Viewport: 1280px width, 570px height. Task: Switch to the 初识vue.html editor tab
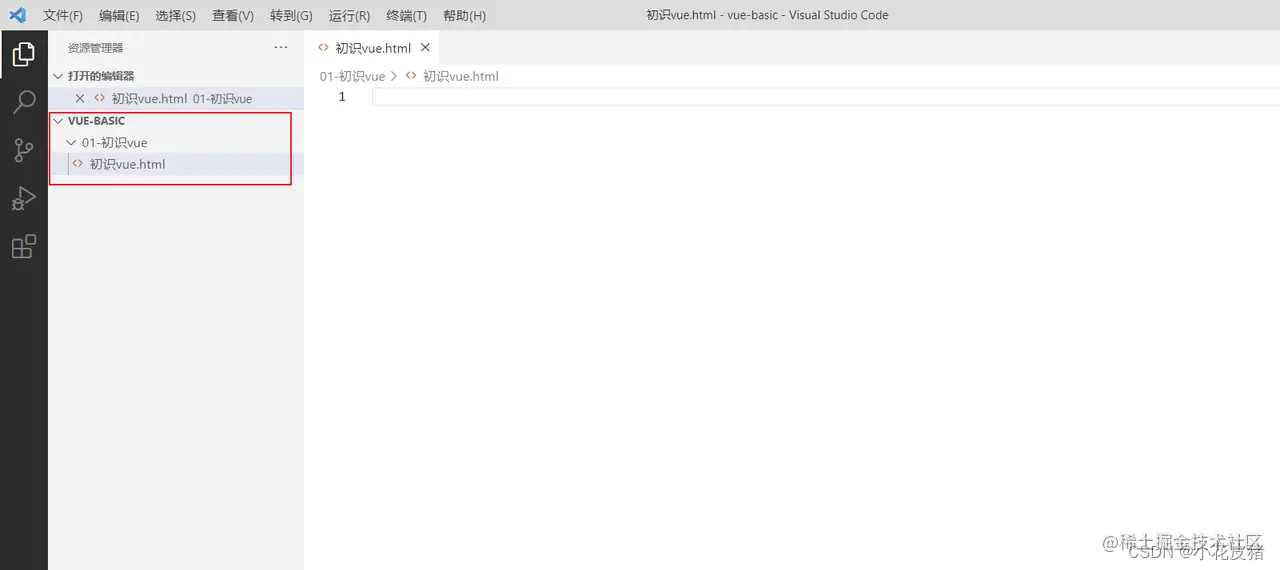tap(372, 47)
